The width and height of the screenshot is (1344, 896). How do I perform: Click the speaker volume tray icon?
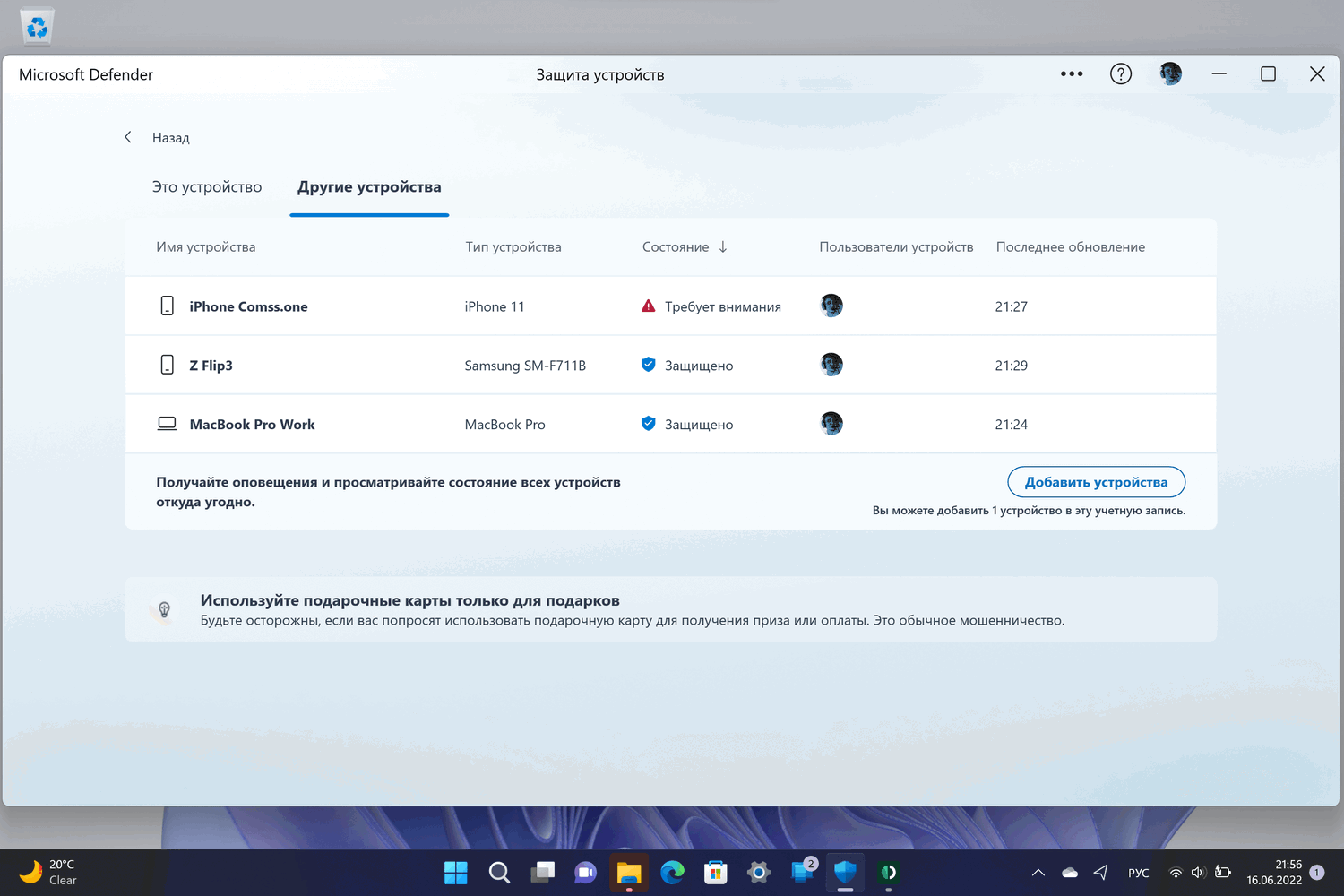pos(1198,873)
